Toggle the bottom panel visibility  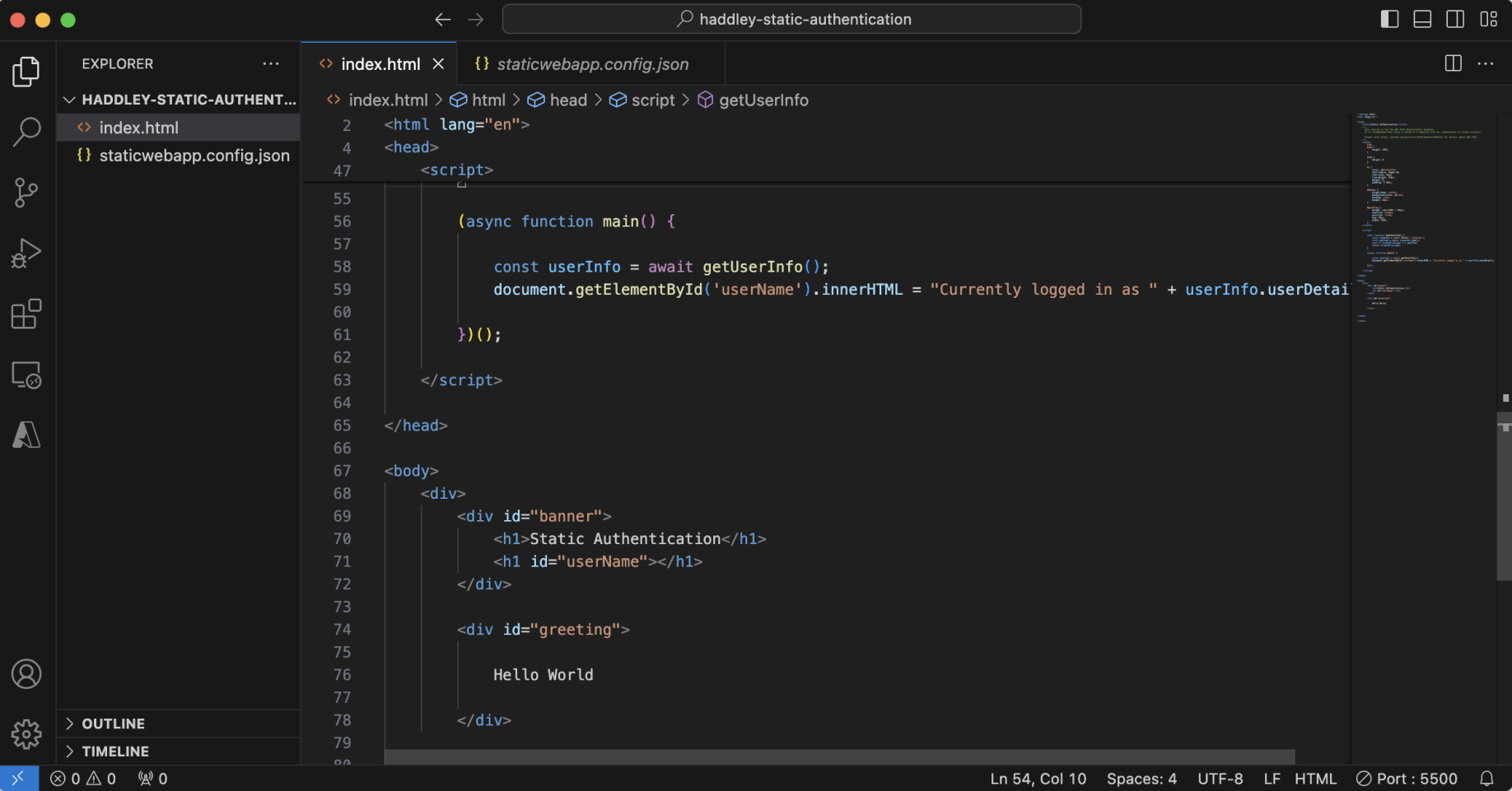[x=1422, y=19]
